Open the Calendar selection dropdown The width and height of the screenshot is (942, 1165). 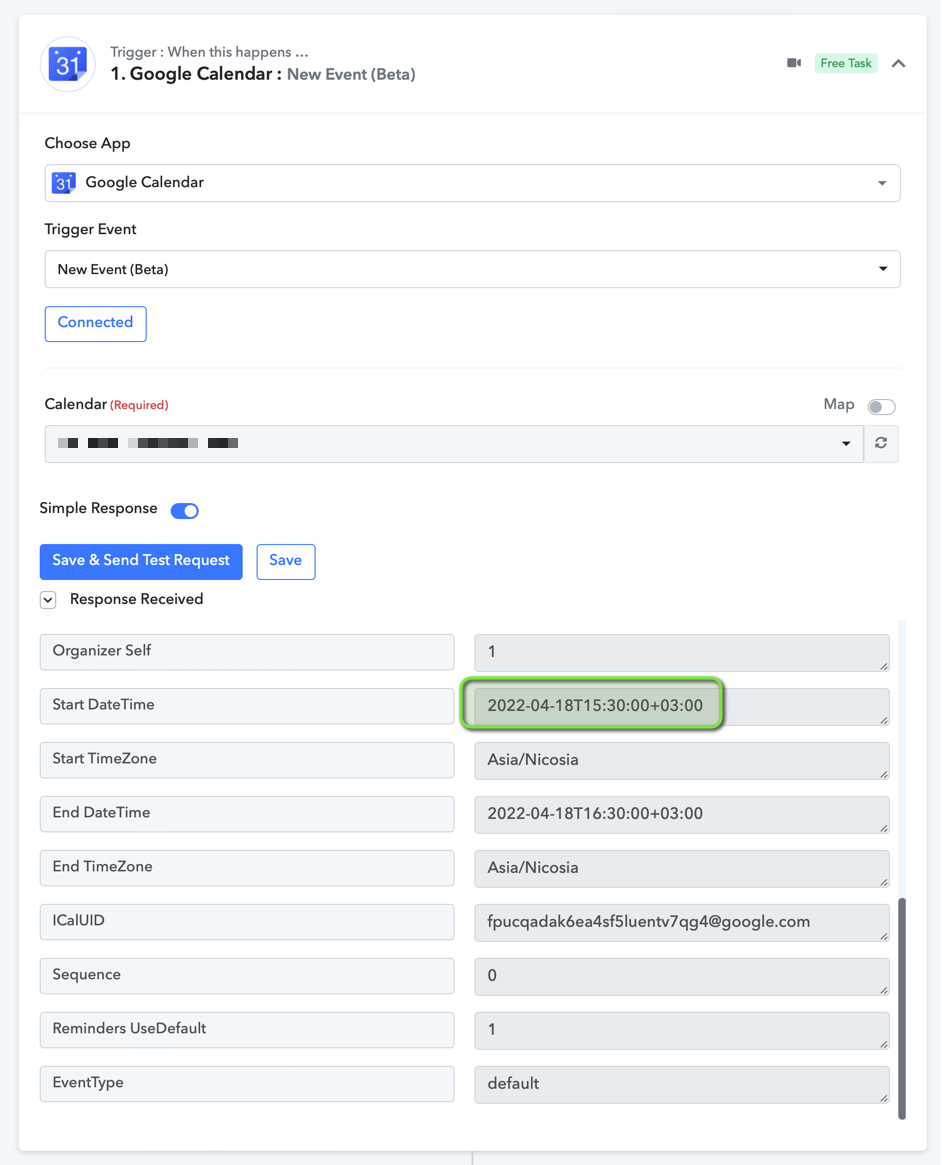[x=454, y=444]
